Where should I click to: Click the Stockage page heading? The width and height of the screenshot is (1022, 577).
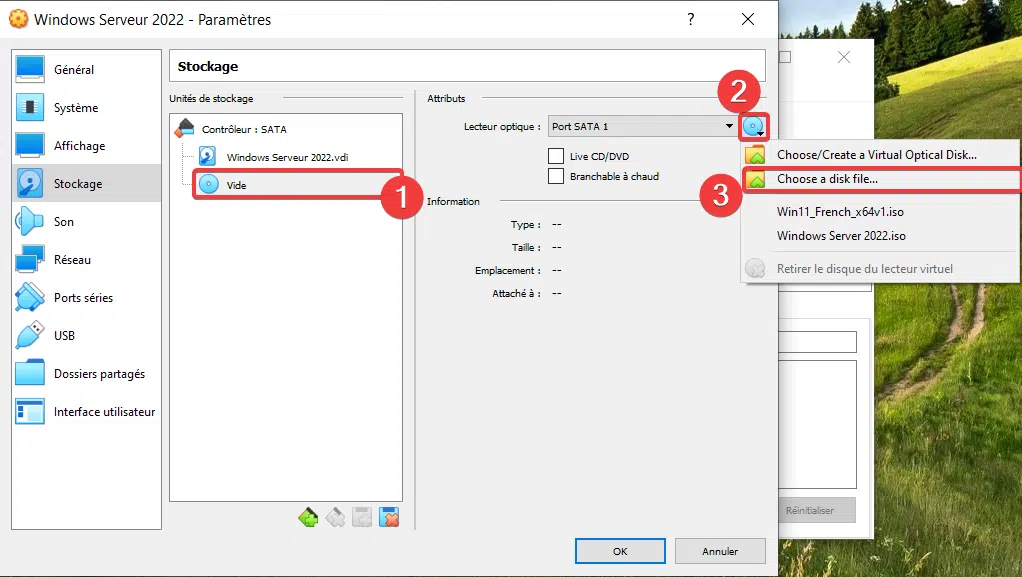[x=208, y=67]
